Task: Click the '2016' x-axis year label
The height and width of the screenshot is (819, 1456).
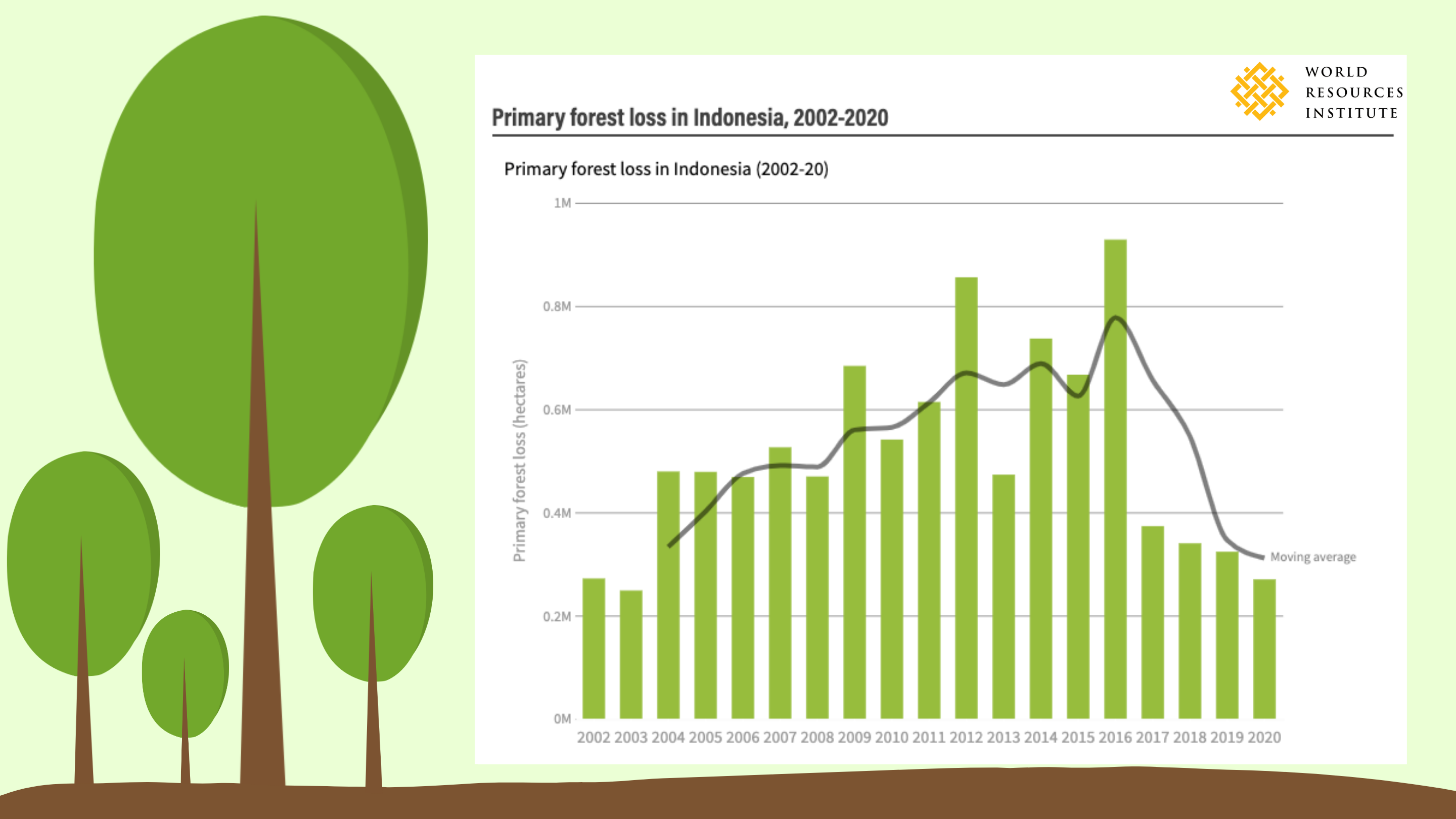Action: click(x=1115, y=738)
